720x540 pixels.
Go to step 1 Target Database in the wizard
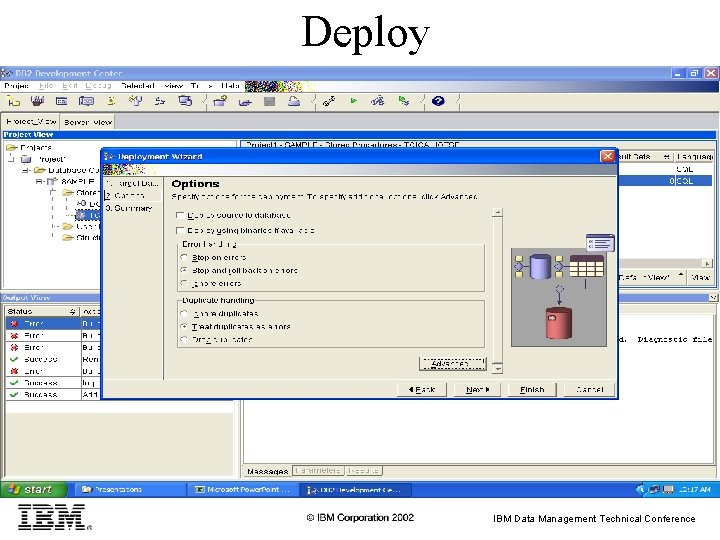pos(132,183)
